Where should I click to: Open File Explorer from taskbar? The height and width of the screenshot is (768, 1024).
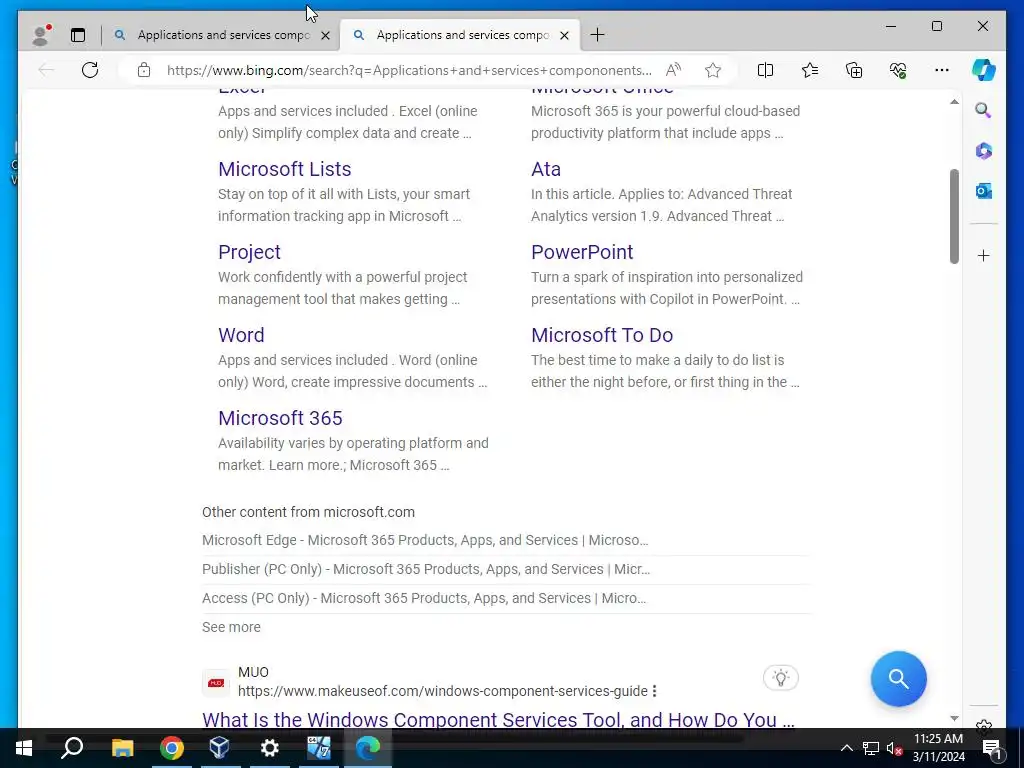(122, 748)
